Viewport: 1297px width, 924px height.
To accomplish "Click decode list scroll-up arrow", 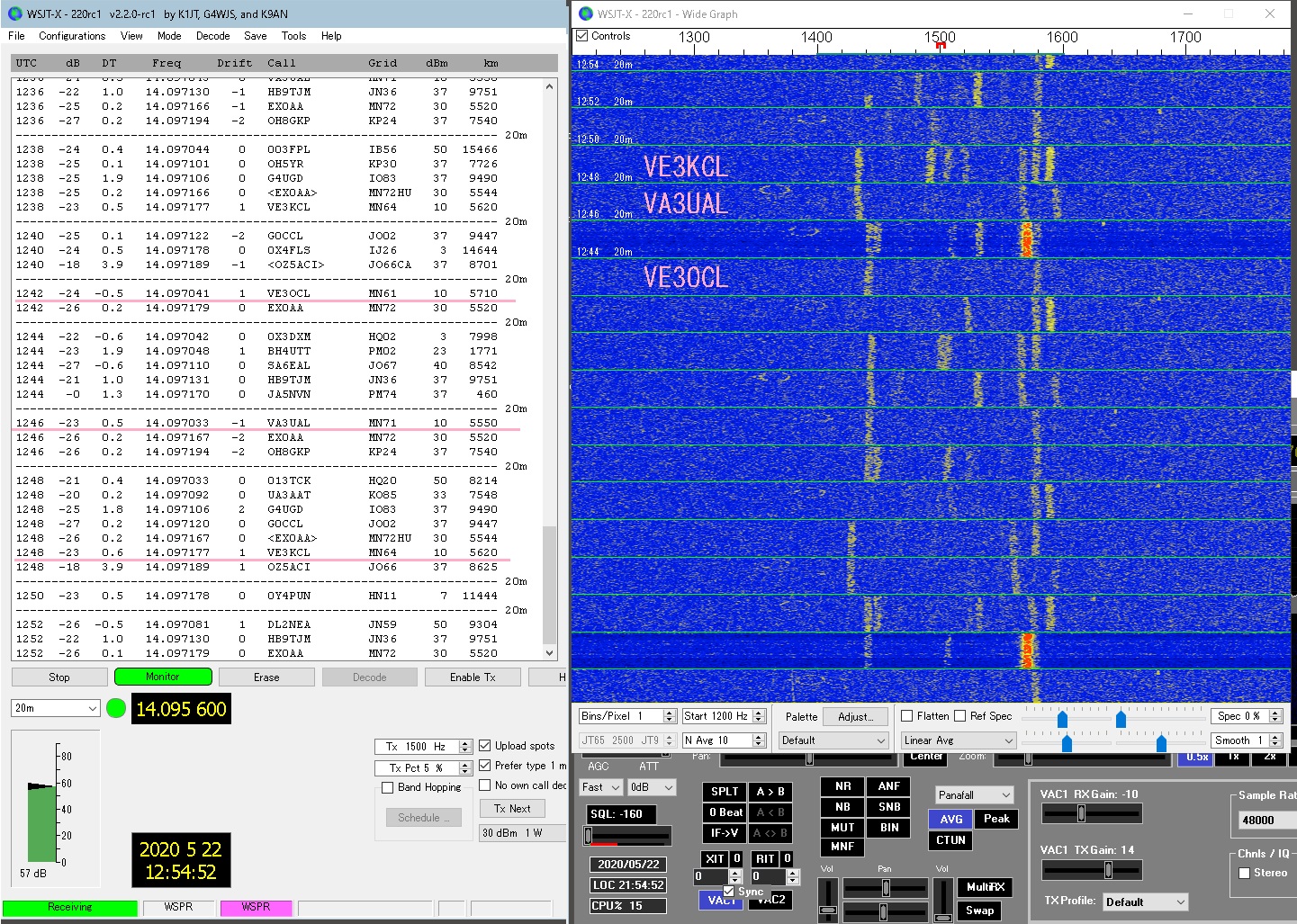I will (x=550, y=86).
